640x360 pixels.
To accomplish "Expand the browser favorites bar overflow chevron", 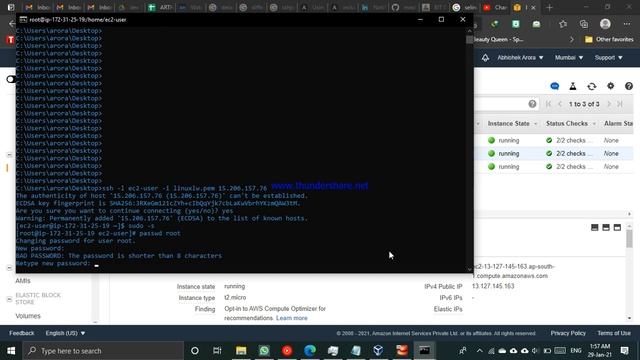I will coord(571,40).
